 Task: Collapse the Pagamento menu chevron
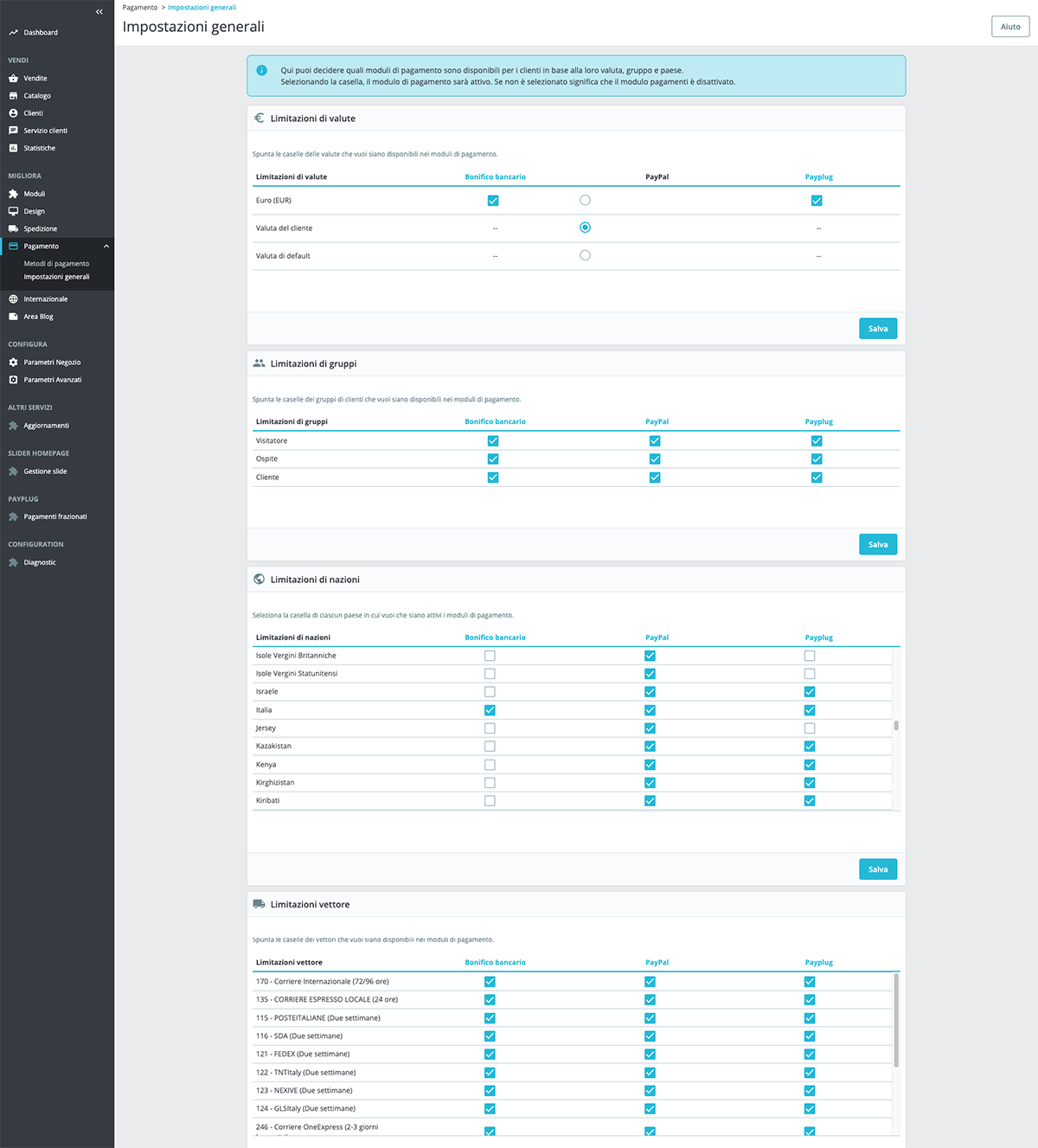(x=106, y=246)
